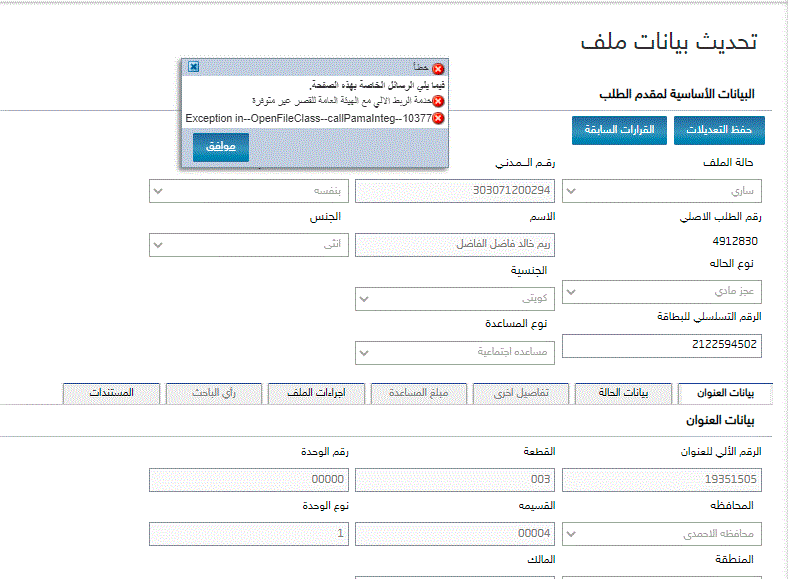This screenshot has height=579, width=788.
Task: Click the رقم الوحدة field showing 00000
Action: pos(249,480)
